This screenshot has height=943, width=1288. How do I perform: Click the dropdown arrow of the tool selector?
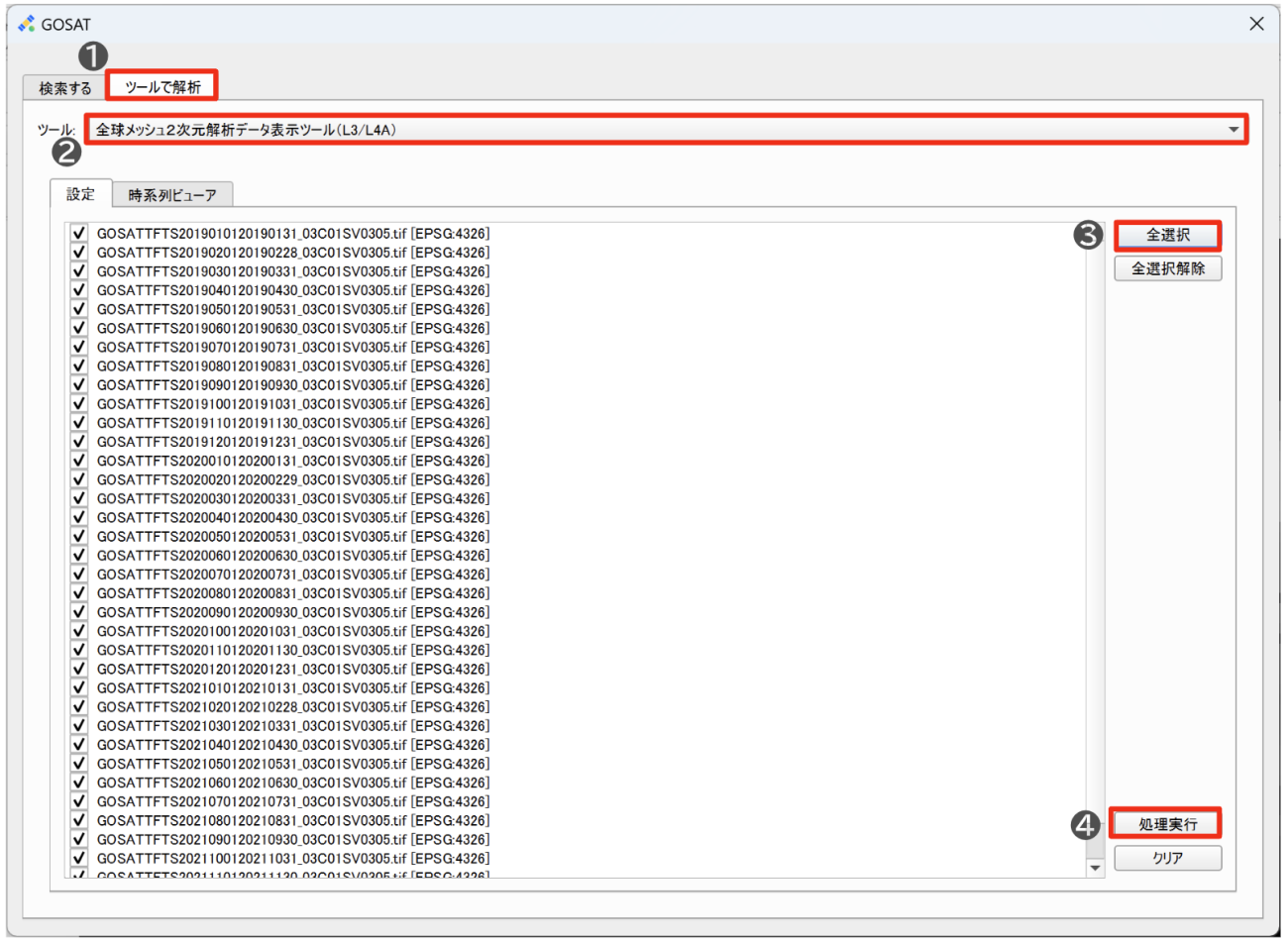(x=1234, y=130)
